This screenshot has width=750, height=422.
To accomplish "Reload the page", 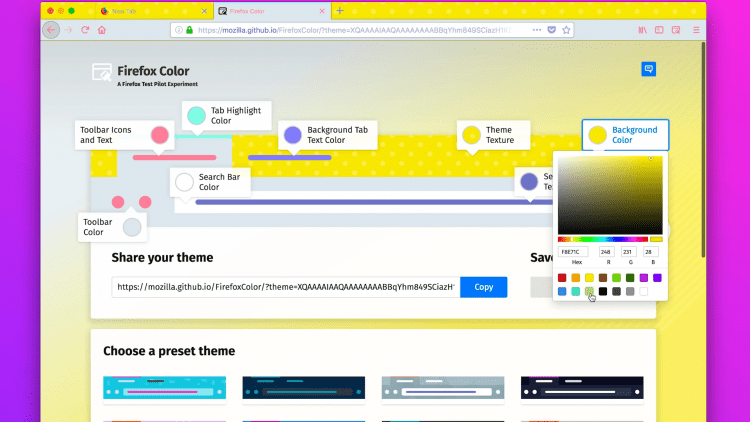I will click(85, 30).
